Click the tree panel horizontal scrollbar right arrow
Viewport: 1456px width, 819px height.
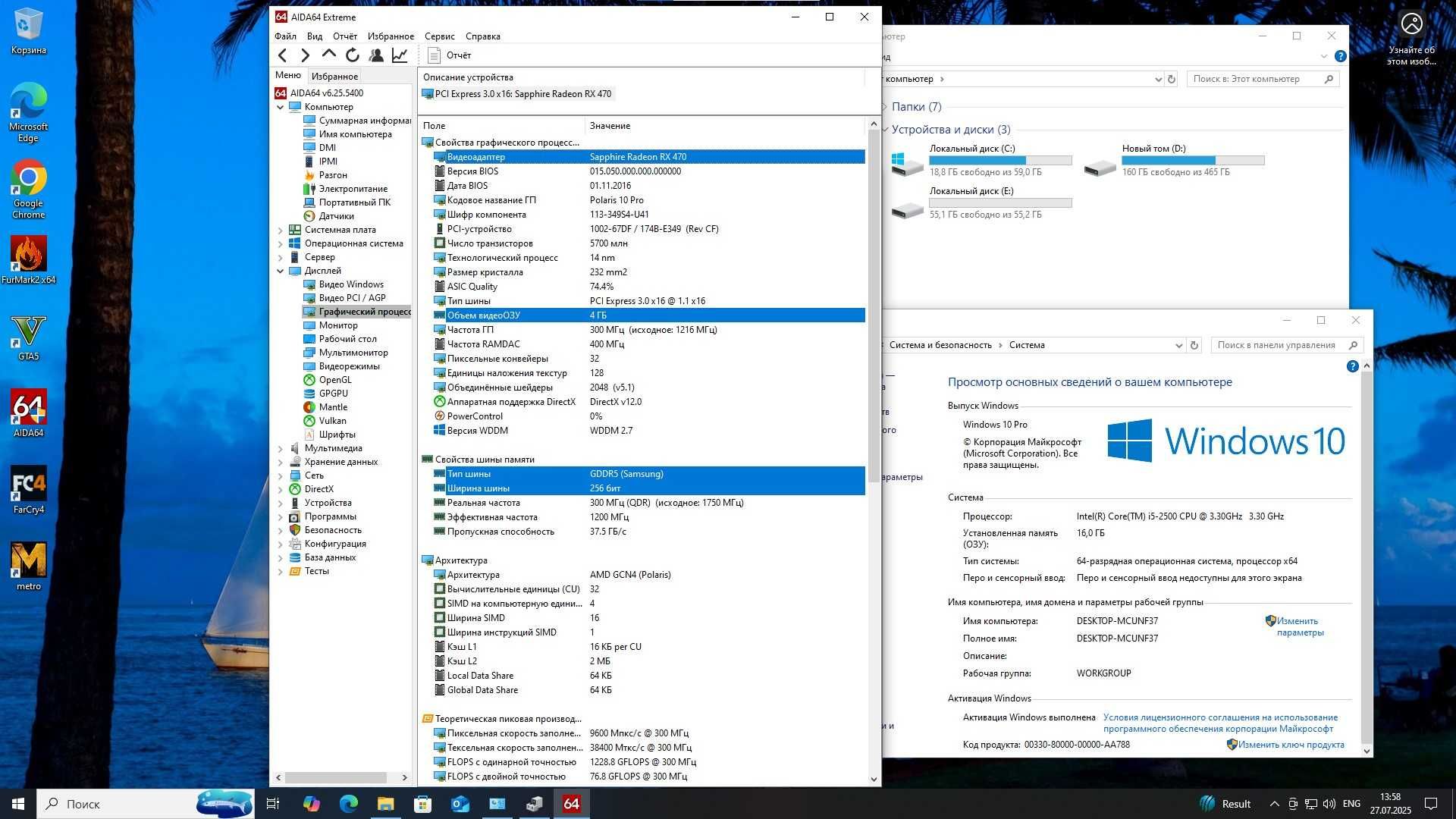[404, 777]
